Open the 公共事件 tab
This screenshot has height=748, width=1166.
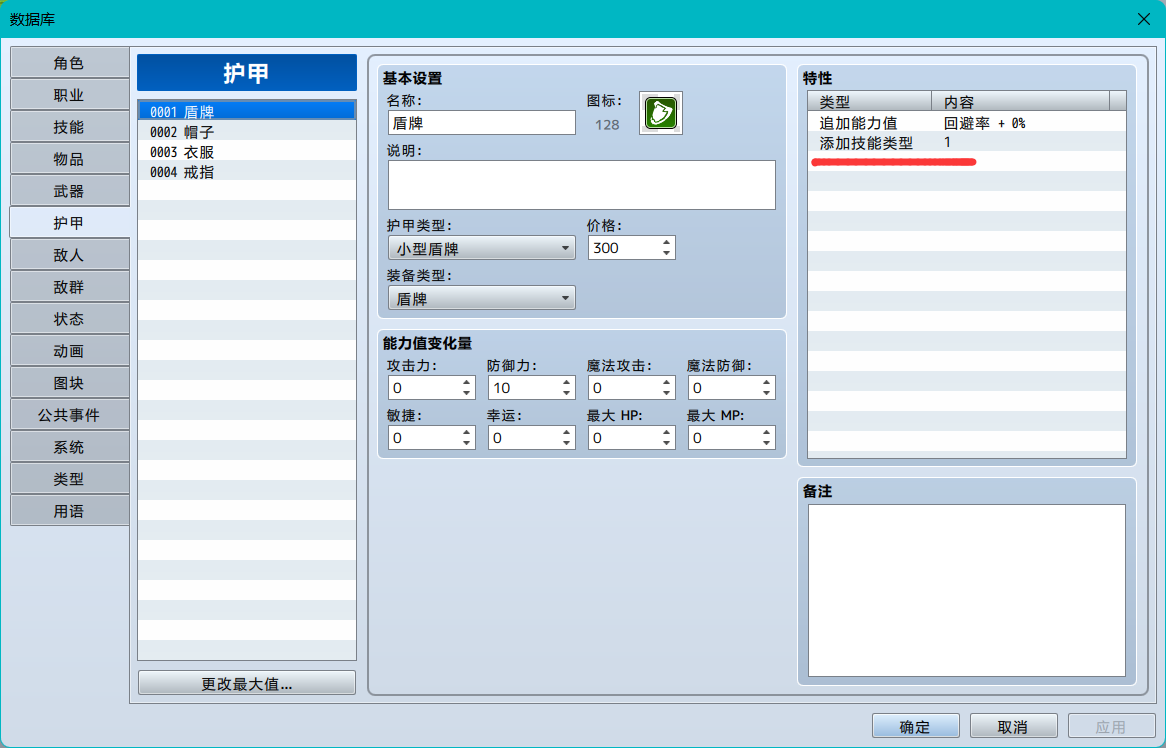tap(69, 415)
